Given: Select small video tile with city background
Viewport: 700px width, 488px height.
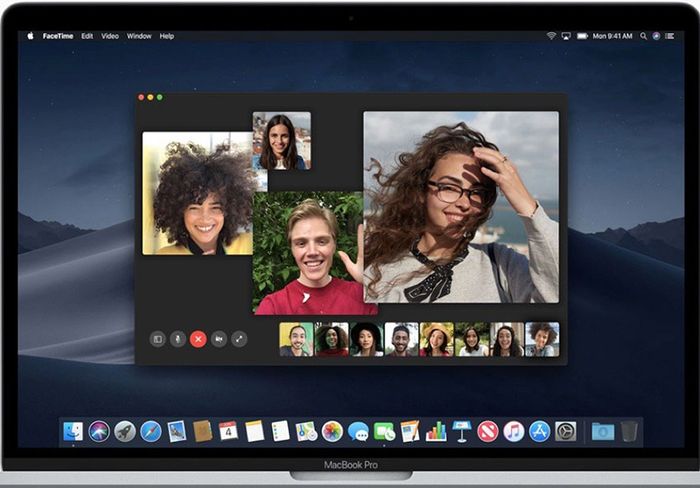Looking at the screenshot, I should (x=282, y=141).
